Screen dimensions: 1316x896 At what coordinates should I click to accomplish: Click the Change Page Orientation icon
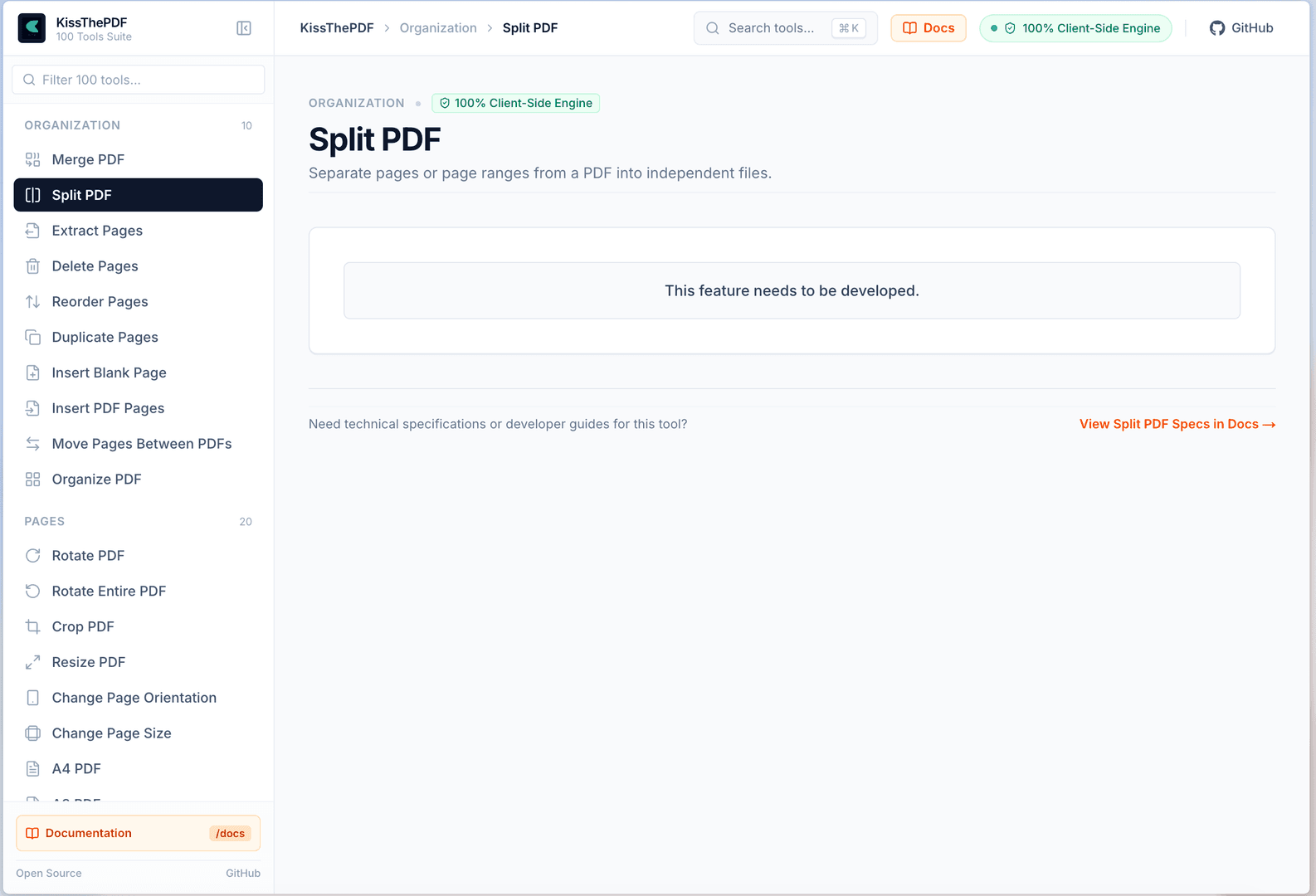32,698
